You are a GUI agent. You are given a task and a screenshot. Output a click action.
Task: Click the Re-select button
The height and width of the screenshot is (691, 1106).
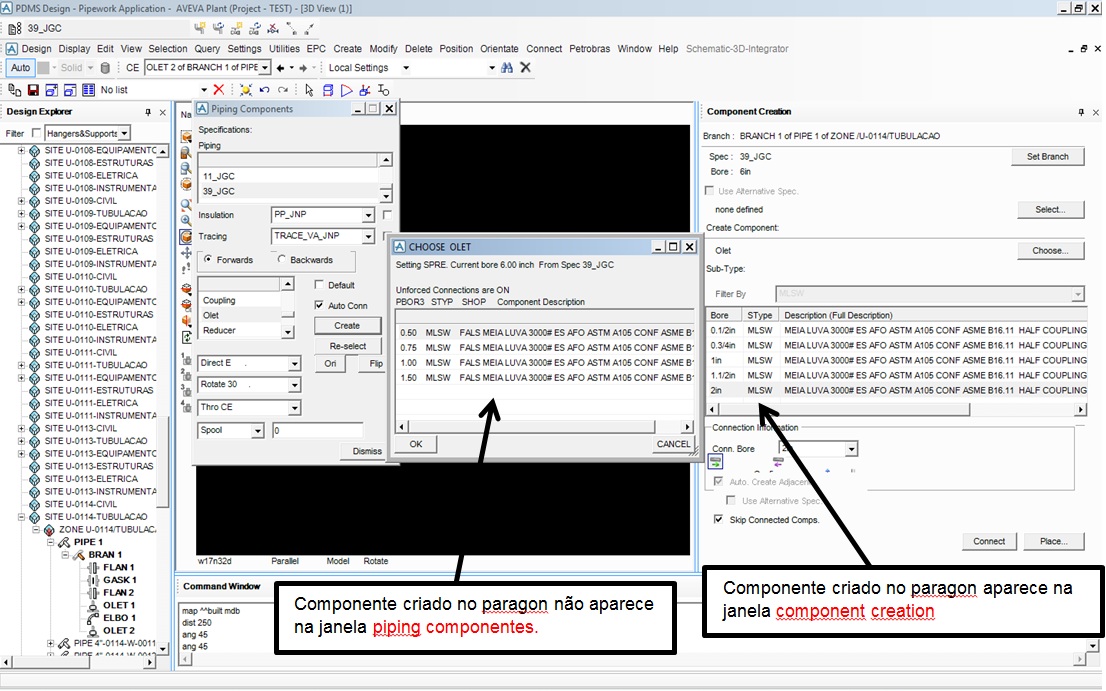348,346
